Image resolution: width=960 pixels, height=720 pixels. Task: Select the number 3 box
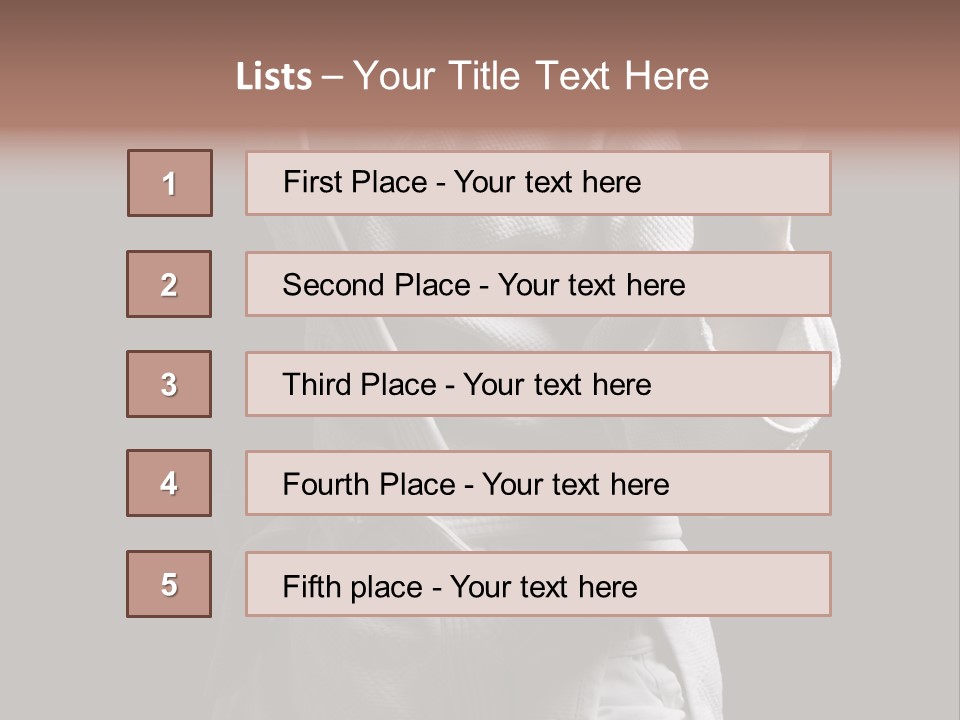(169, 384)
